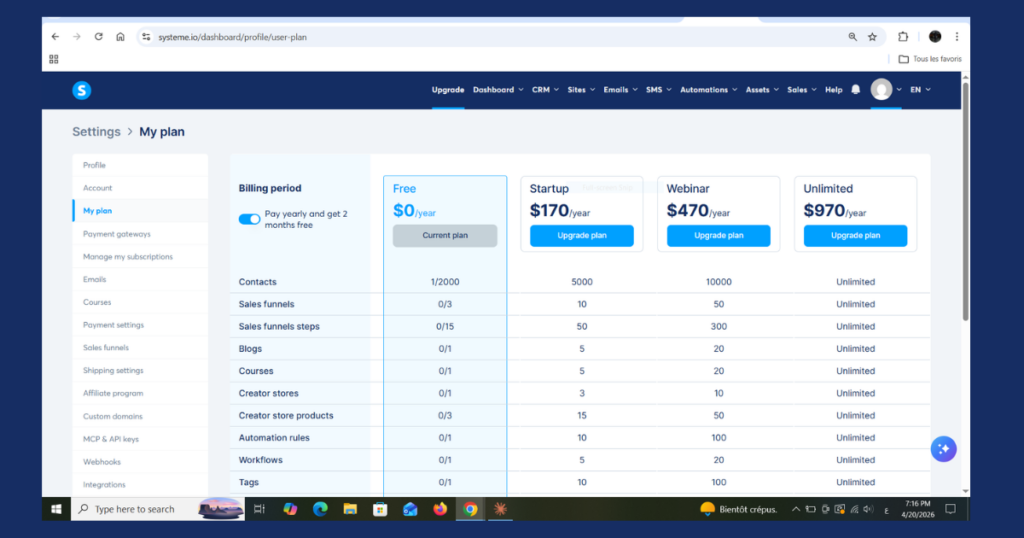The image size is (1024, 538).
Task: Open Shipping settings in sidebar
Action: (x=140, y=370)
